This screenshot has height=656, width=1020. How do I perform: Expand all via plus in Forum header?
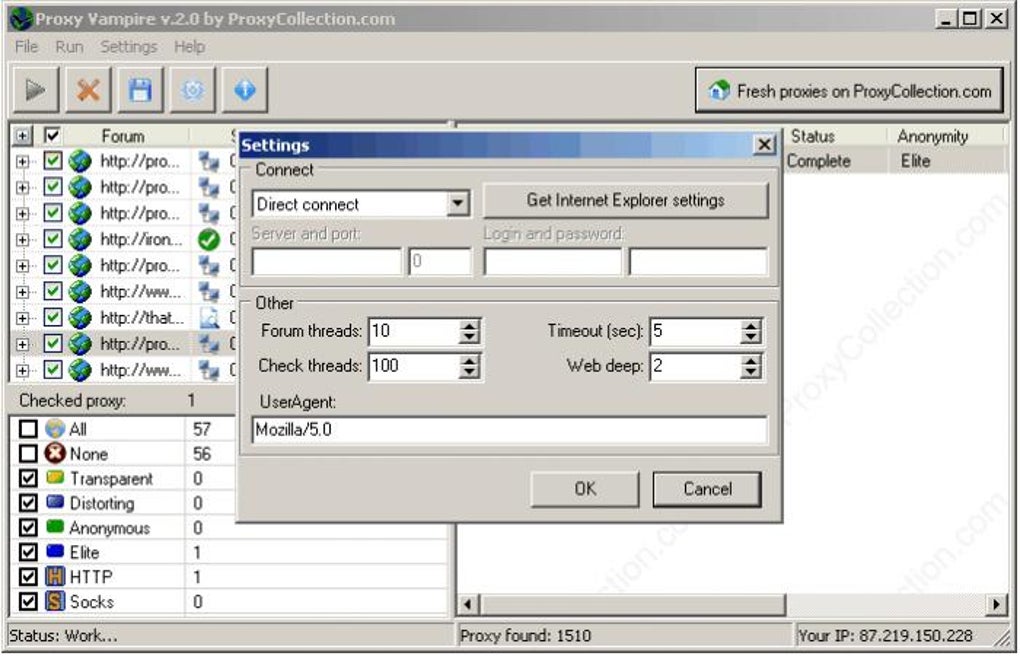tap(23, 136)
